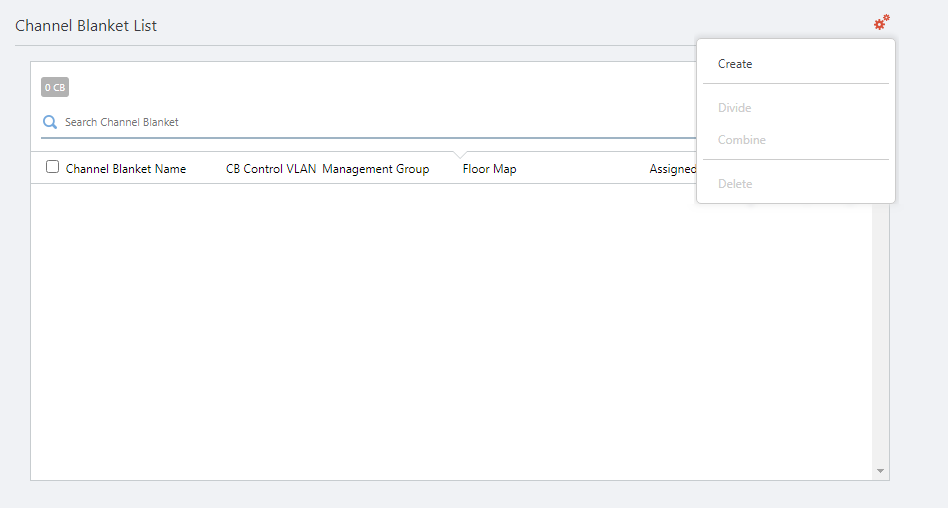This screenshot has height=508, width=948.
Task: Click the Floor Map column header
Action: [x=489, y=169]
